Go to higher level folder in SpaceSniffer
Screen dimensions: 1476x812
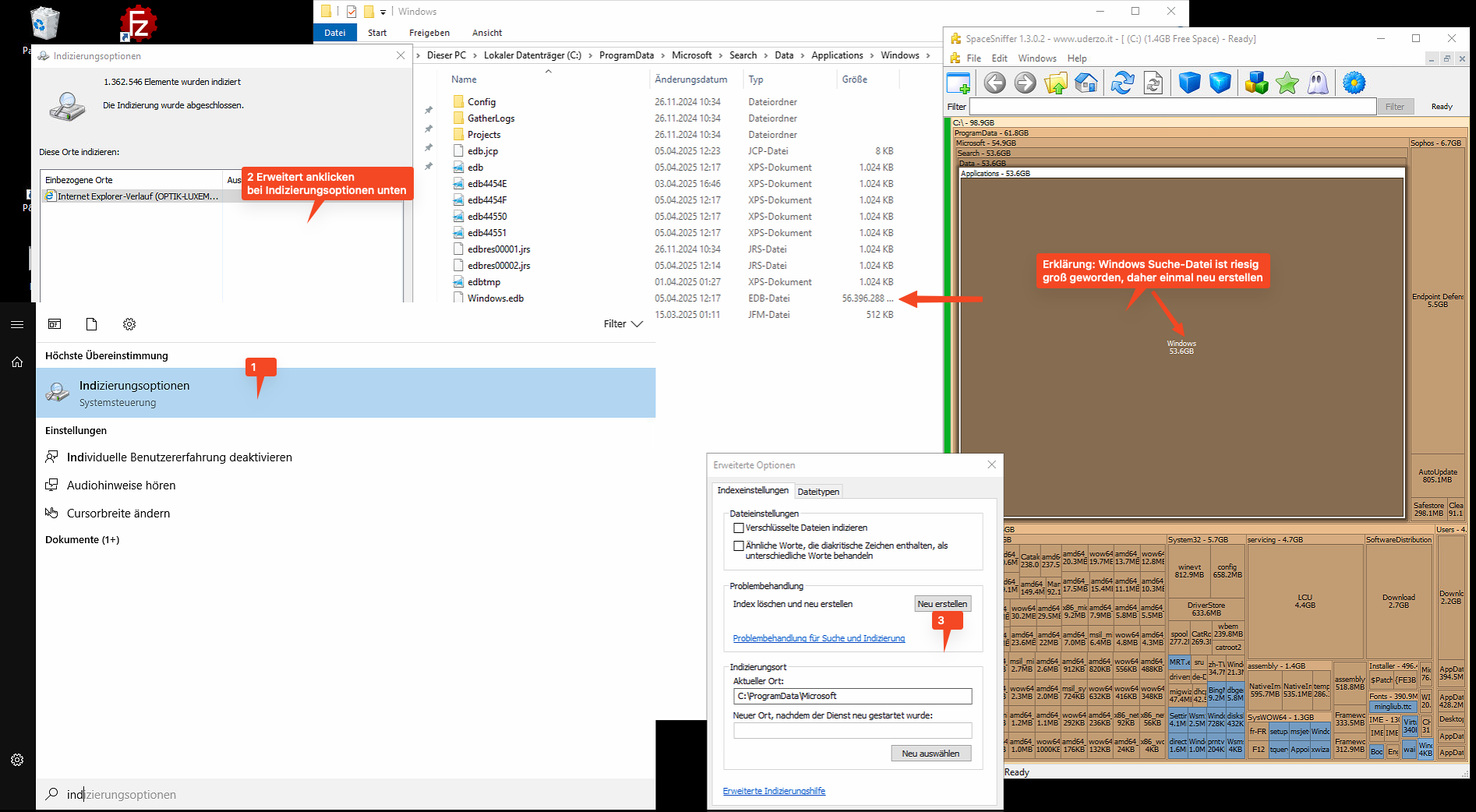click(1055, 83)
